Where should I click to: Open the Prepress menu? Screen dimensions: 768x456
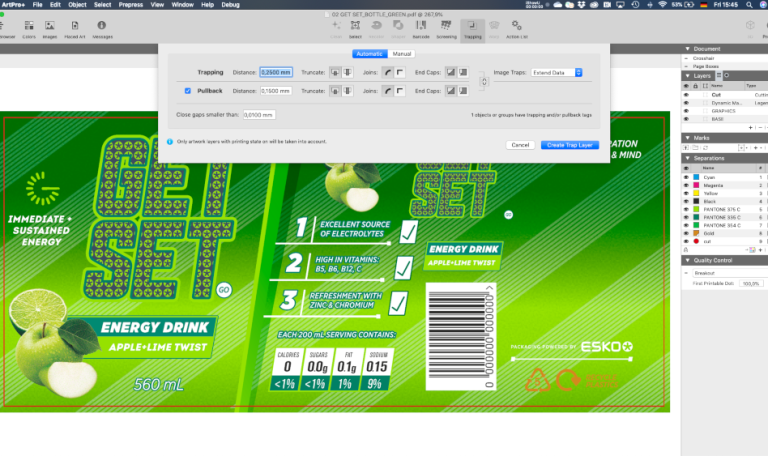131,5
